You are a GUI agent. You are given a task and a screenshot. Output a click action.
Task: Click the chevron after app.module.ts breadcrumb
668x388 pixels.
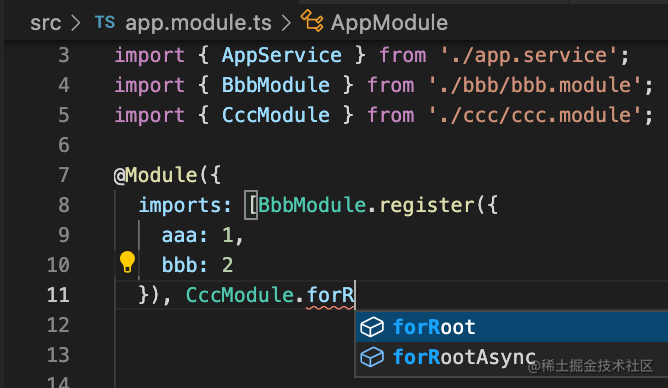[x=286, y=23]
